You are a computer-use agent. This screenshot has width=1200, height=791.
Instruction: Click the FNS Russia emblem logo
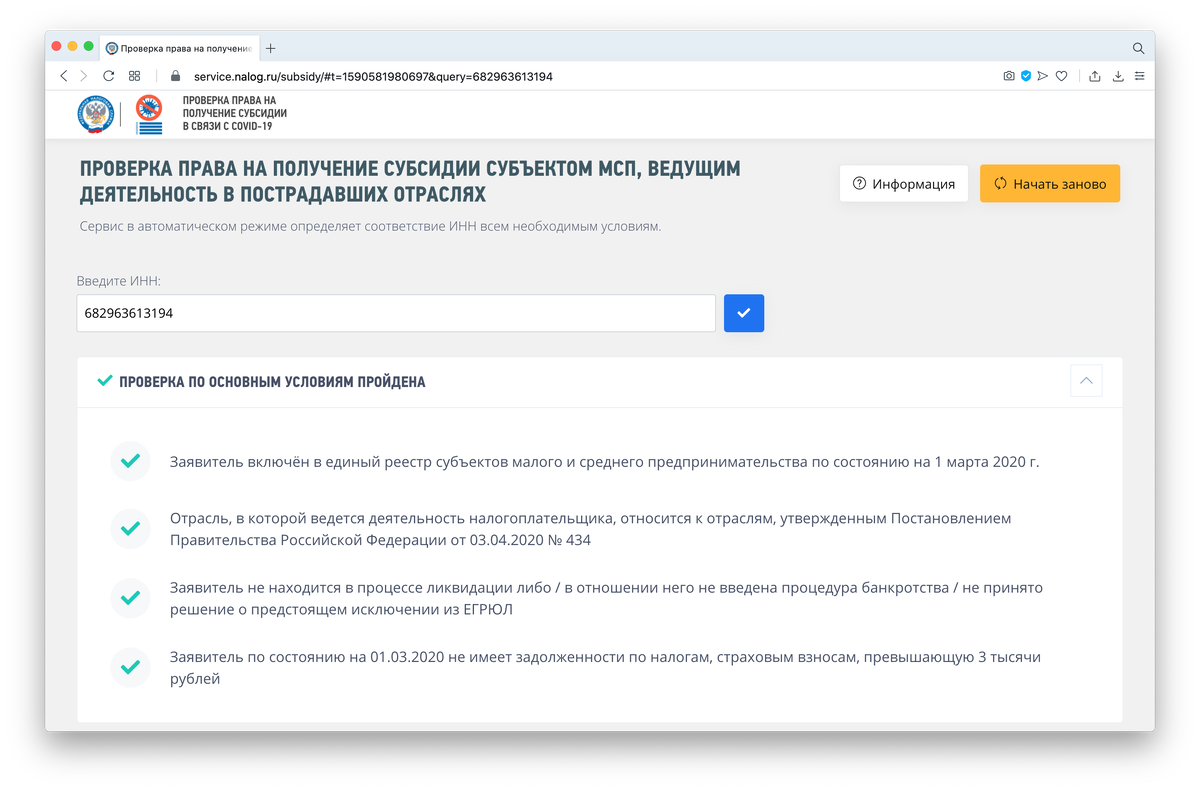tap(95, 113)
